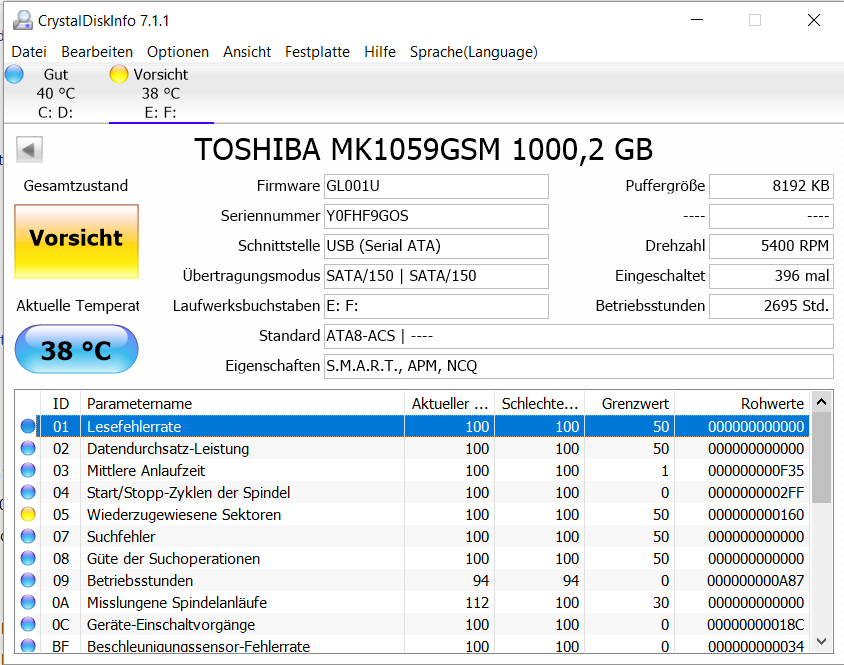Viewport: 844px width, 665px height.
Task: Click the 38 °C temperature button
Action: (76, 349)
